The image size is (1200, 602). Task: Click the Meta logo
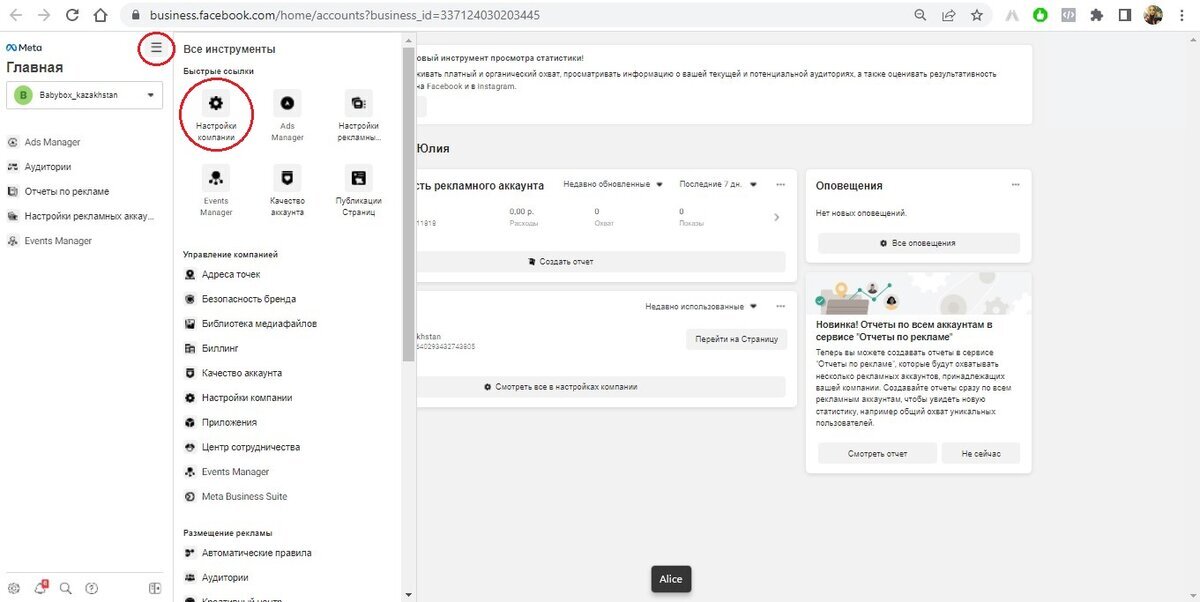pos(24,47)
